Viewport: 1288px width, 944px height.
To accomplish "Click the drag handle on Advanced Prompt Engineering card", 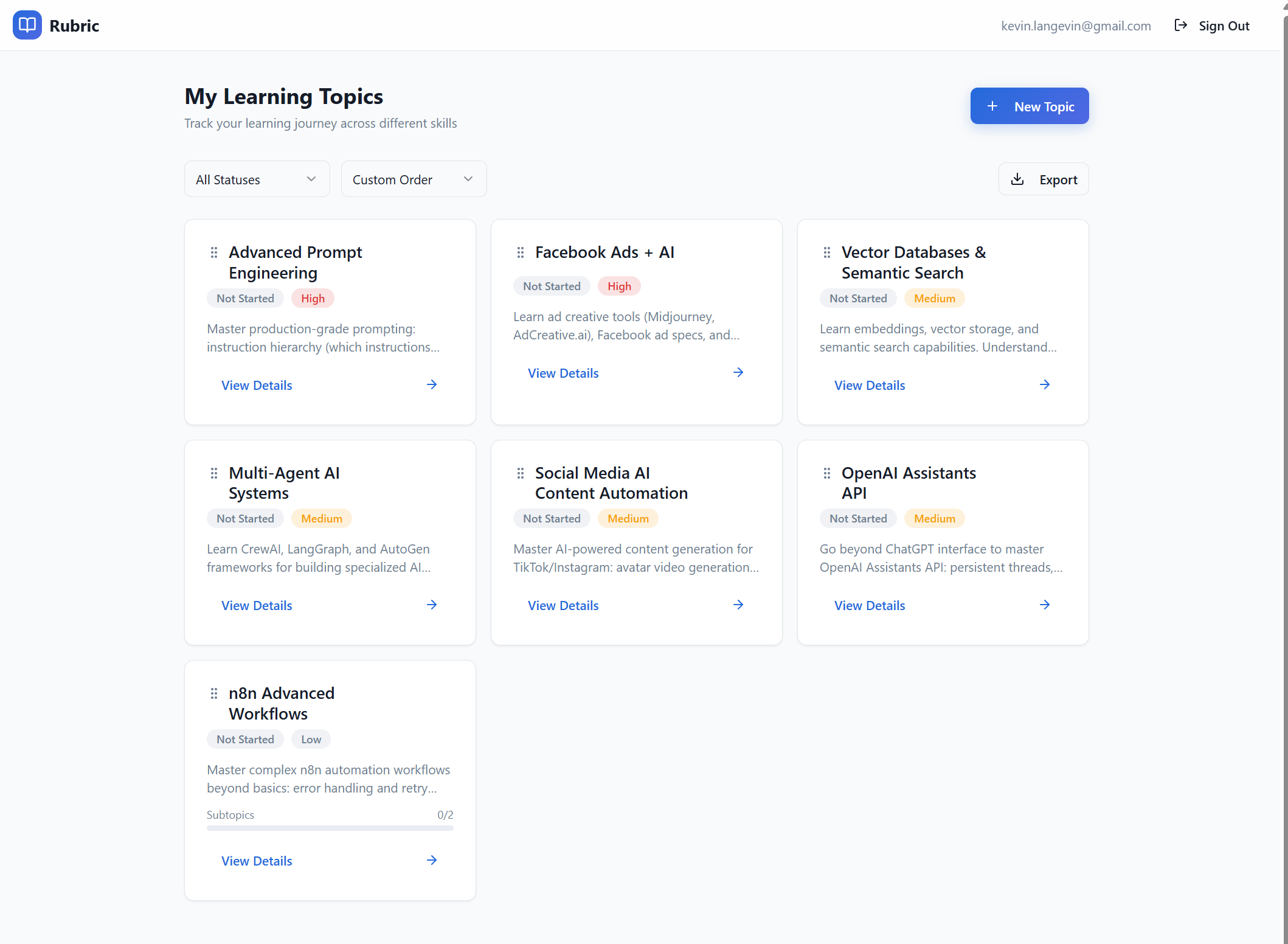I will pos(213,252).
